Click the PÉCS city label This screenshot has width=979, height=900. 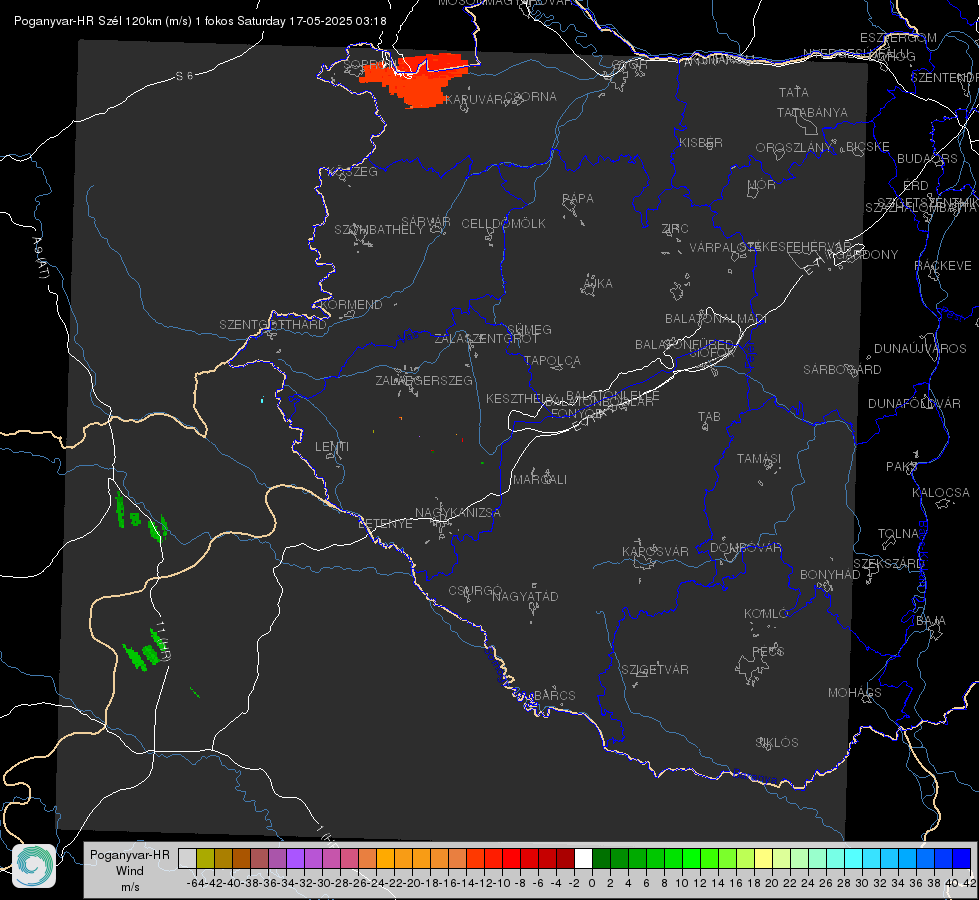coord(768,651)
